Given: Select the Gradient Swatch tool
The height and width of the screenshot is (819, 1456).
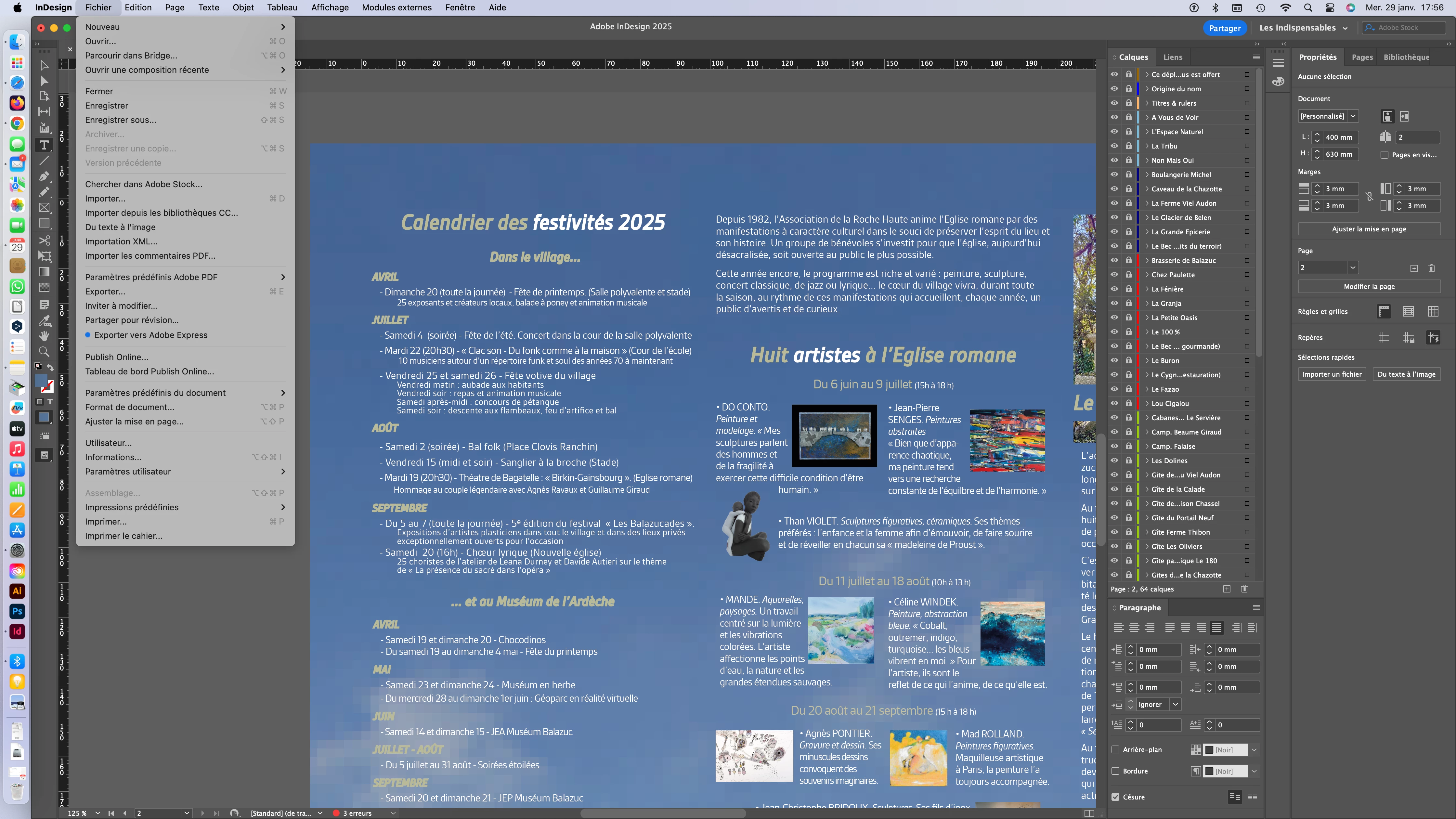Looking at the screenshot, I should [x=44, y=272].
